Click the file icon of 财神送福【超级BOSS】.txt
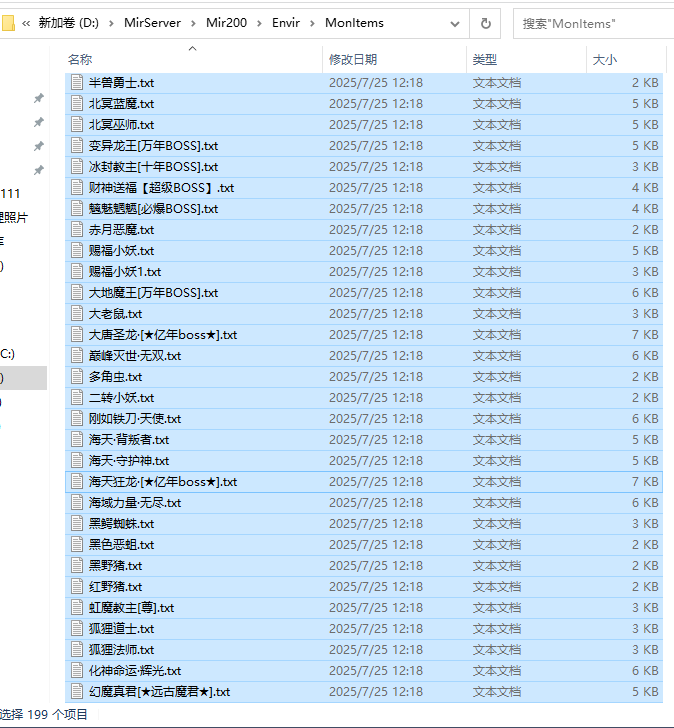Screen dimensions: 674x728 pos(77,188)
